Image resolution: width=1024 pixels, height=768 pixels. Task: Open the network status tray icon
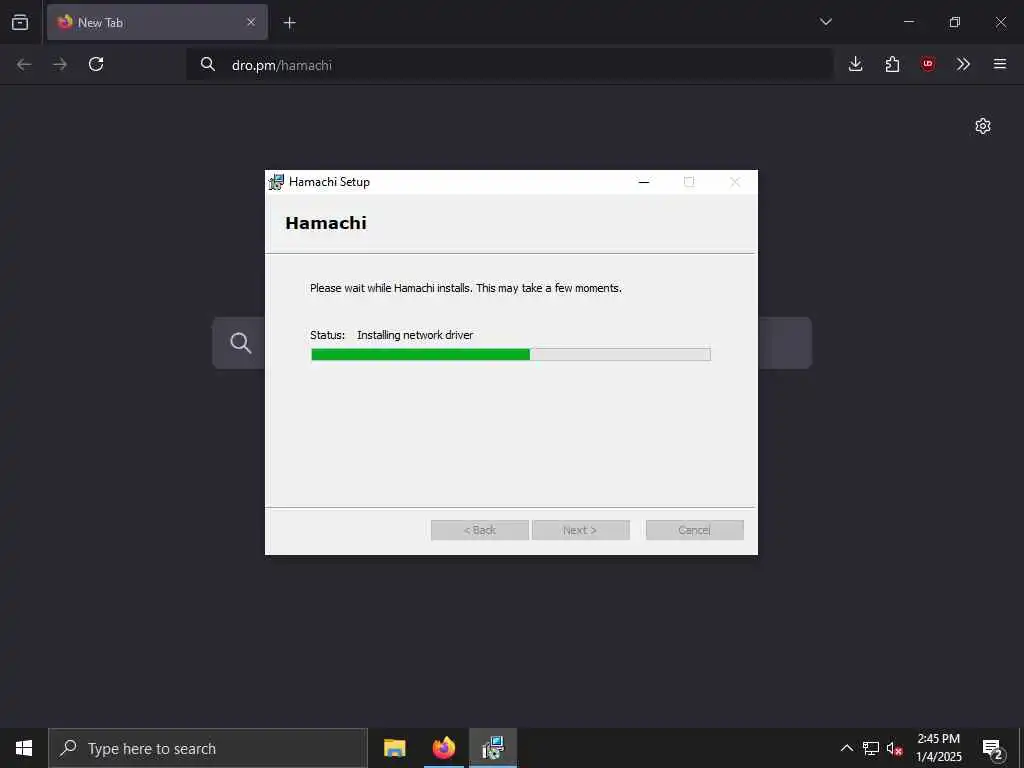(871, 748)
